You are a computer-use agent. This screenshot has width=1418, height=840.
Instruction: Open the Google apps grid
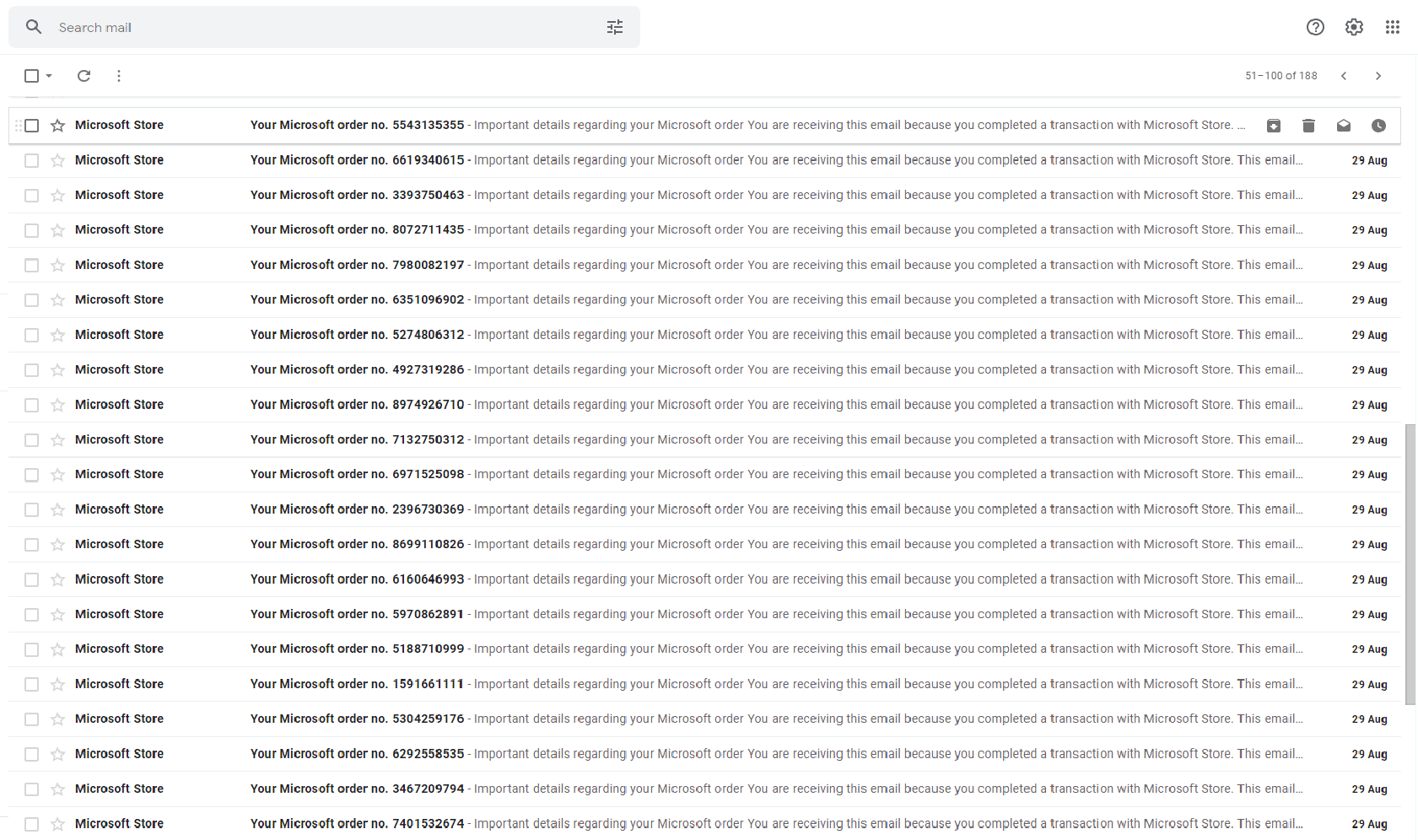(1393, 27)
